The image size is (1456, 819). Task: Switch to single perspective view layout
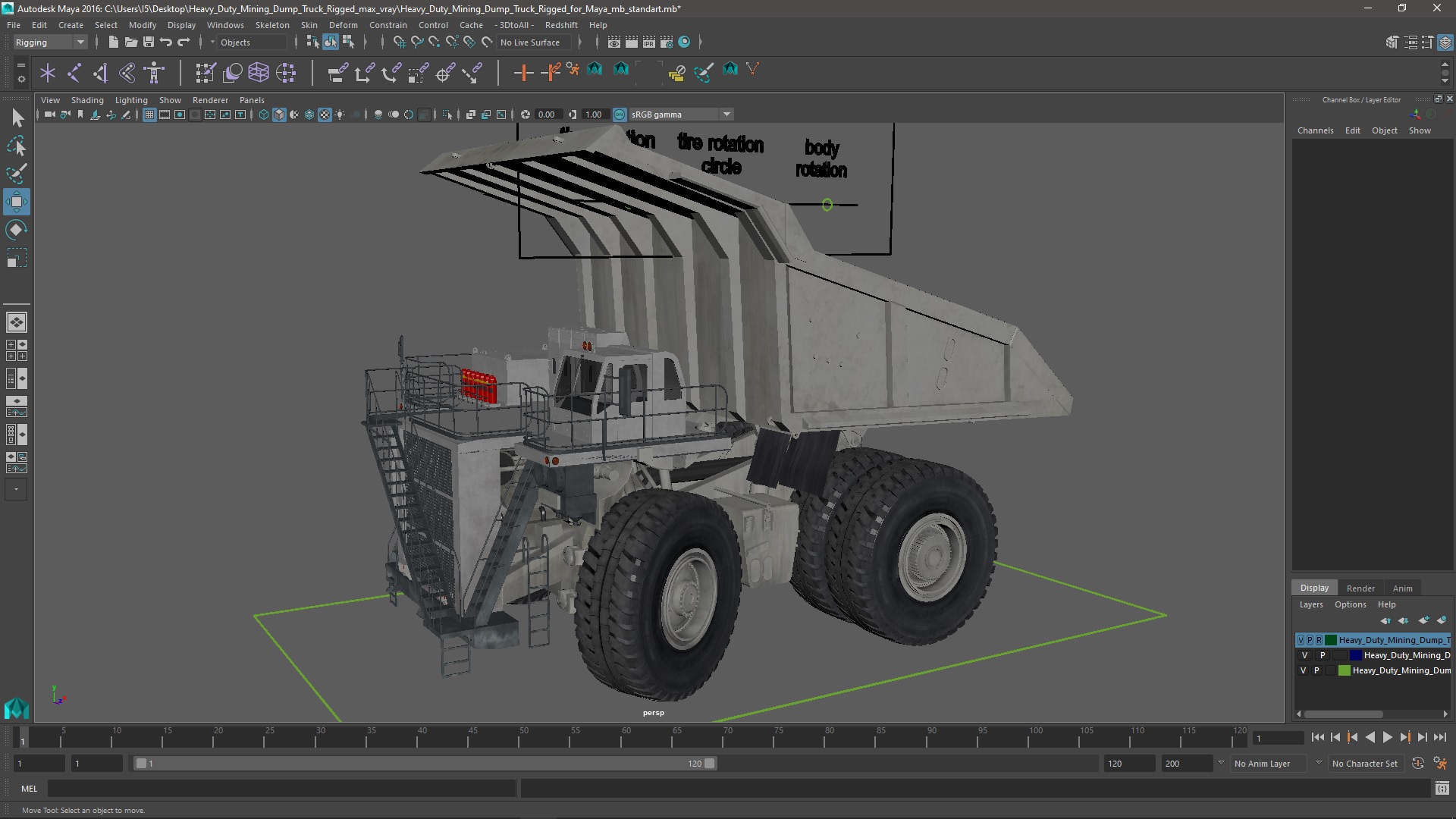pyautogui.click(x=17, y=322)
